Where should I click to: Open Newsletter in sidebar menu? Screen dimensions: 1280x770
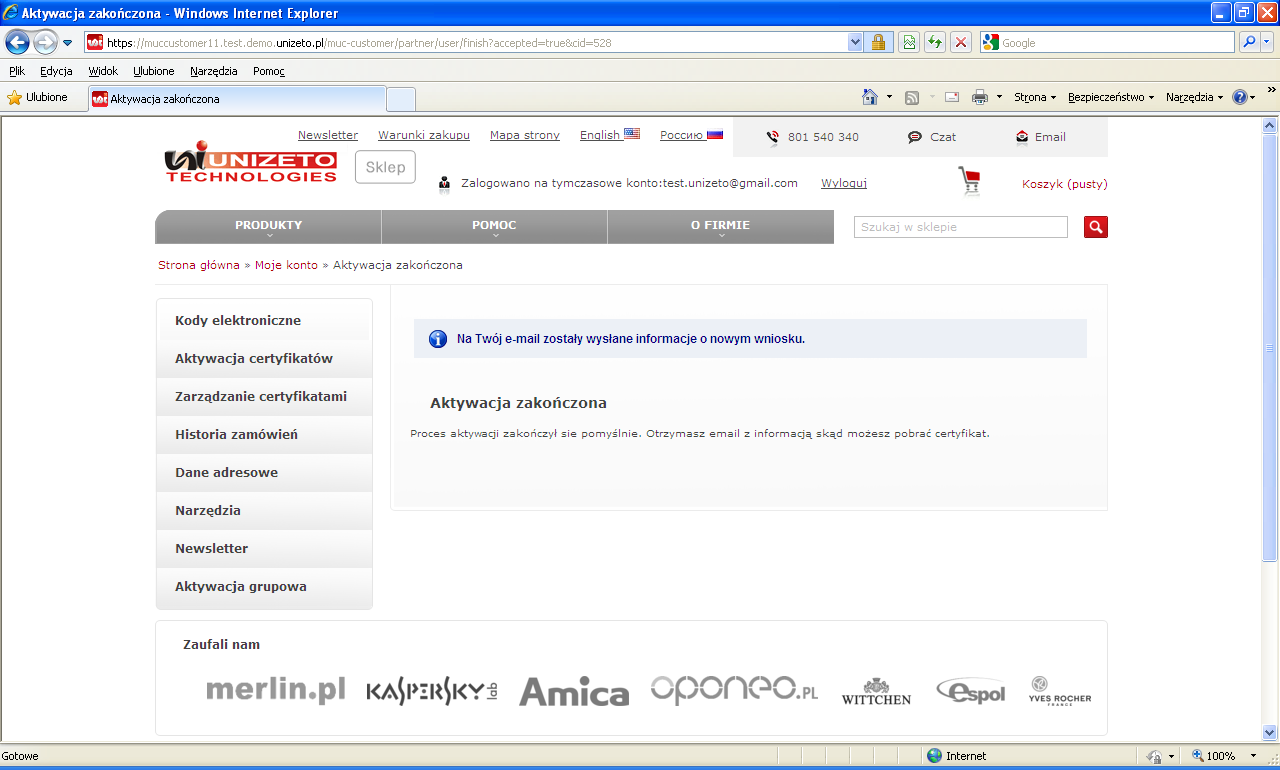coord(264,549)
